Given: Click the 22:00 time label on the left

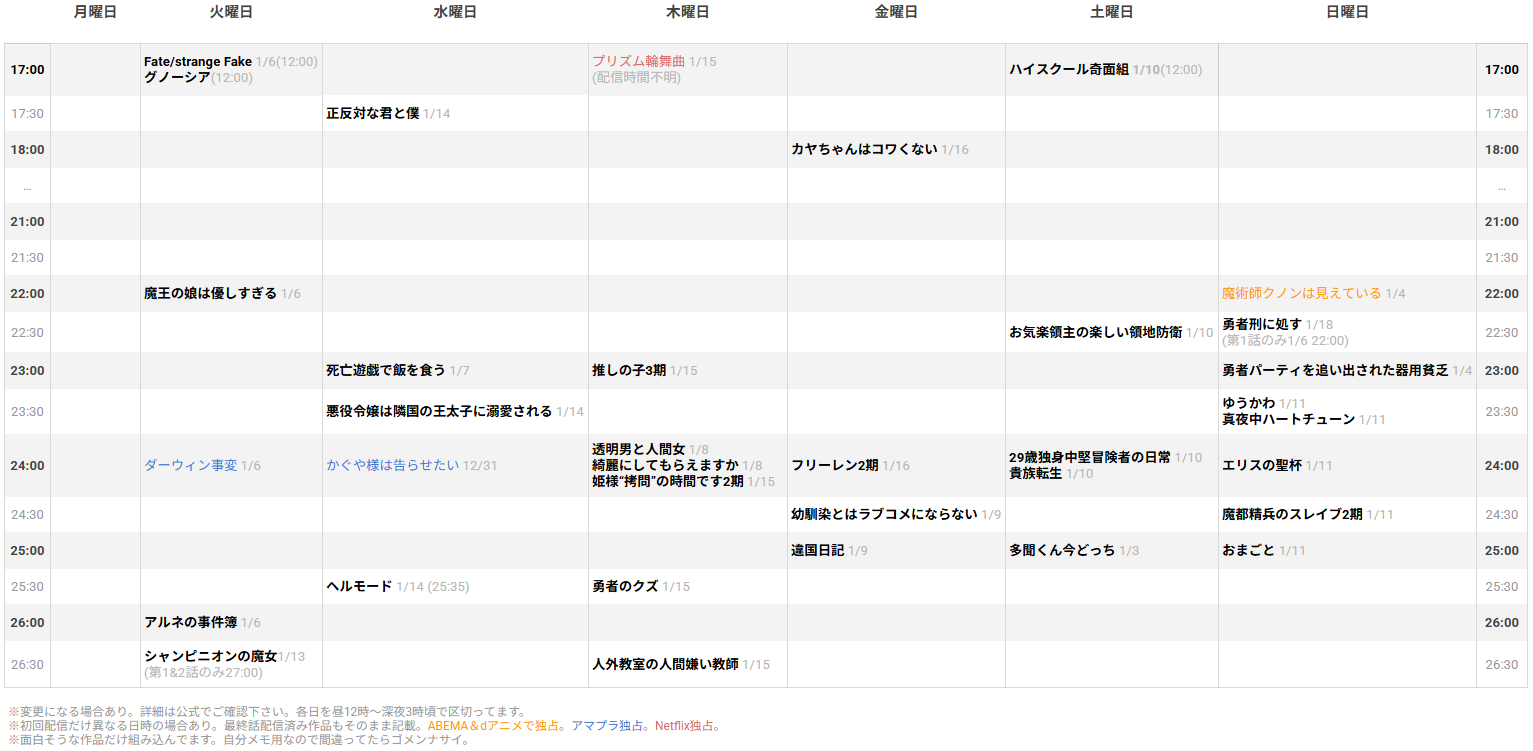Looking at the screenshot, I should click(28, 293).
